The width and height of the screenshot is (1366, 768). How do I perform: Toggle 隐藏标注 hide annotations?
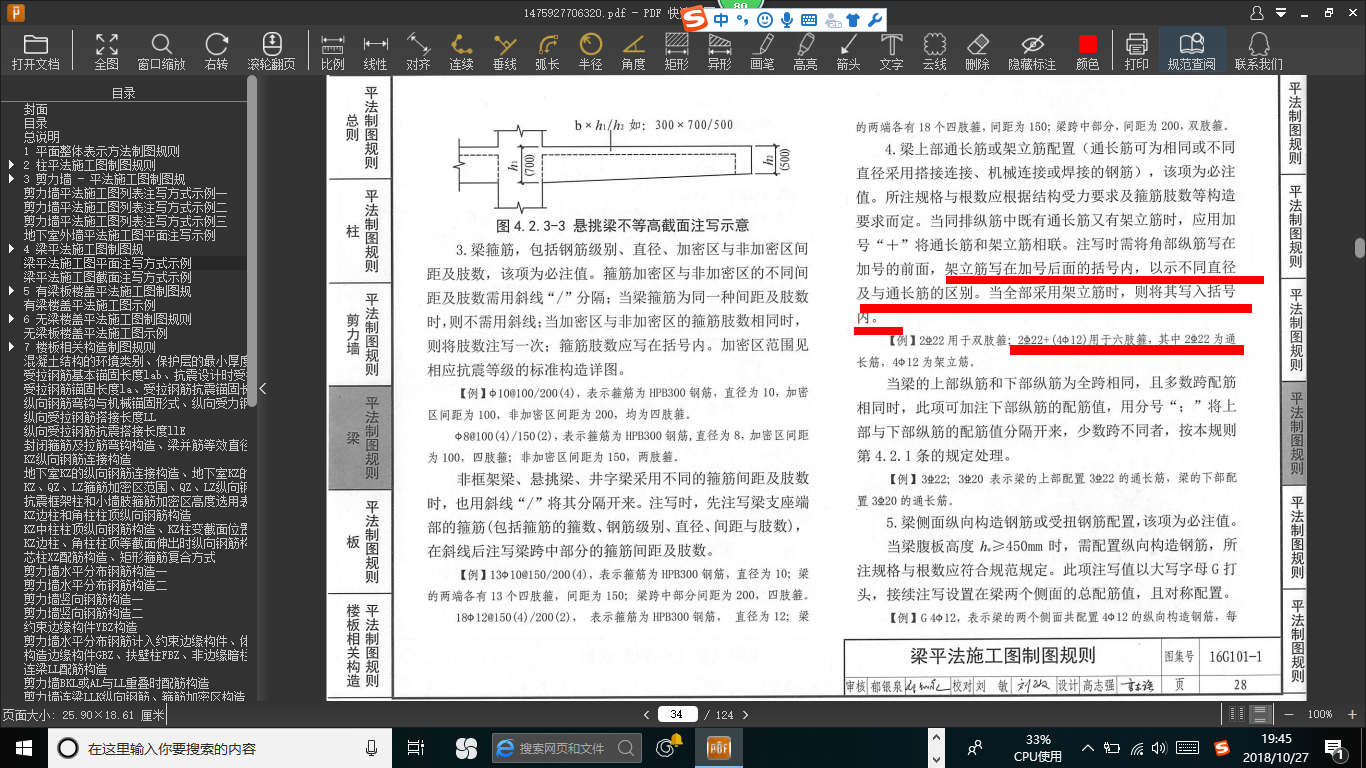(1032, 52)
